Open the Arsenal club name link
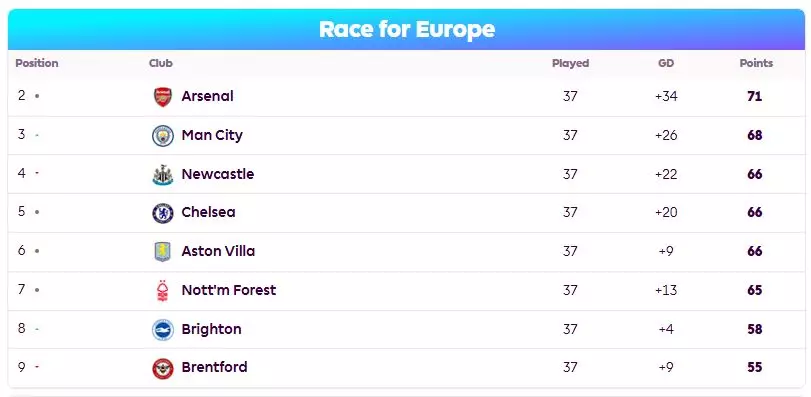The width and height of the screenshot is (811, 397). tap(207, 96)
